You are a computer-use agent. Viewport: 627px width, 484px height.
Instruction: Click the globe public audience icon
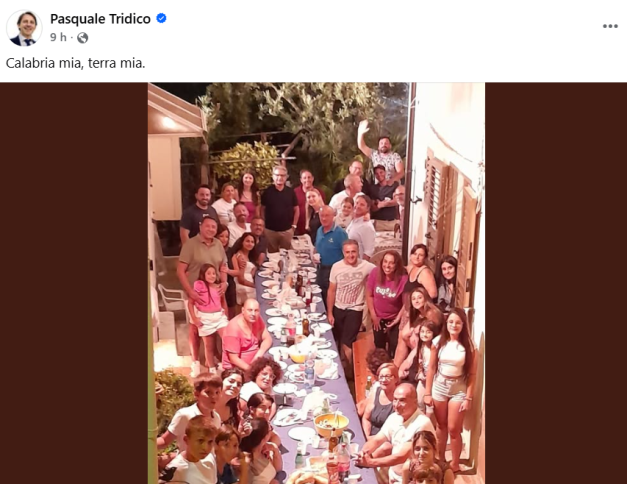tap(83, 38)
